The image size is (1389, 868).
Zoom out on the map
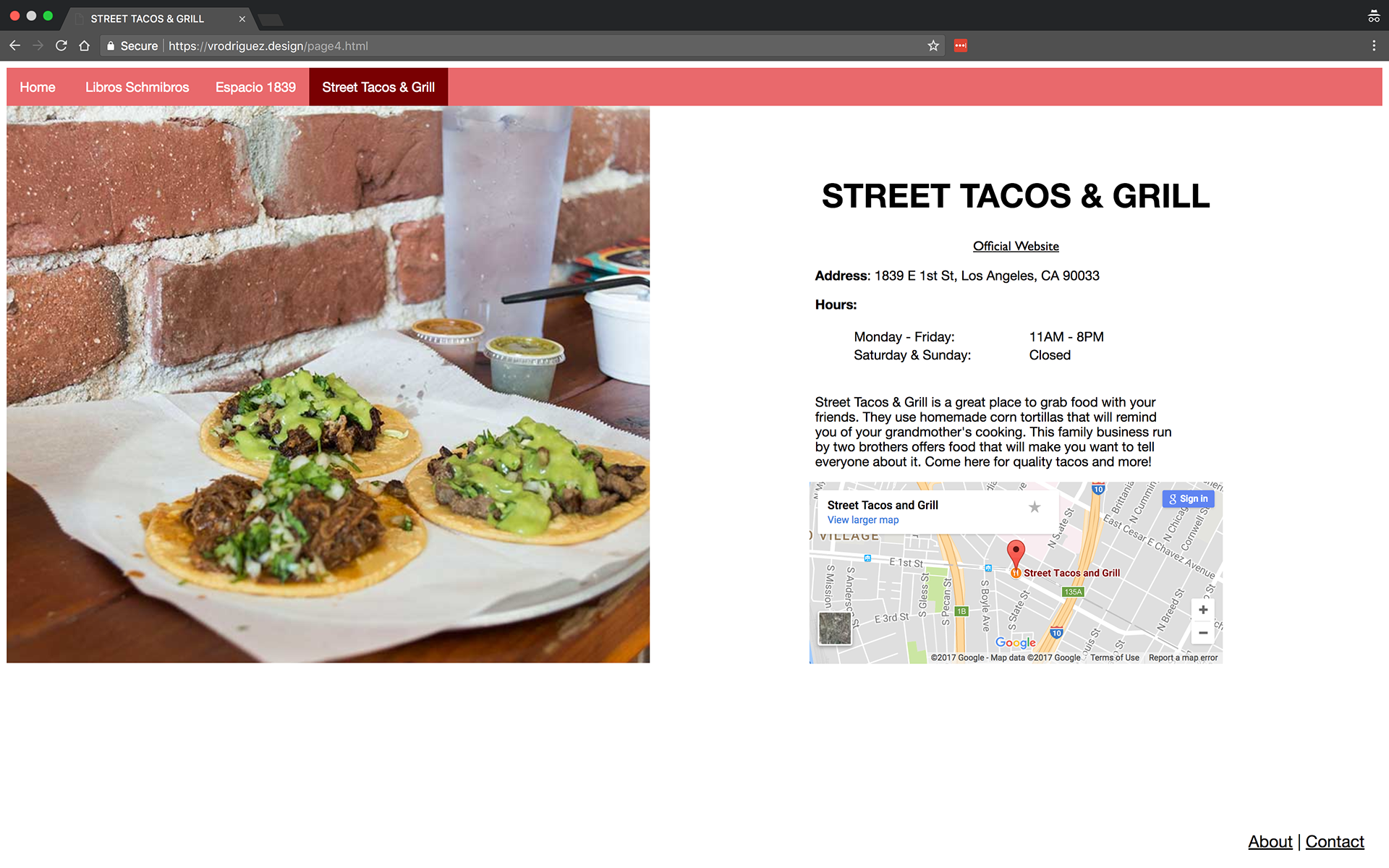point(1202,633)
